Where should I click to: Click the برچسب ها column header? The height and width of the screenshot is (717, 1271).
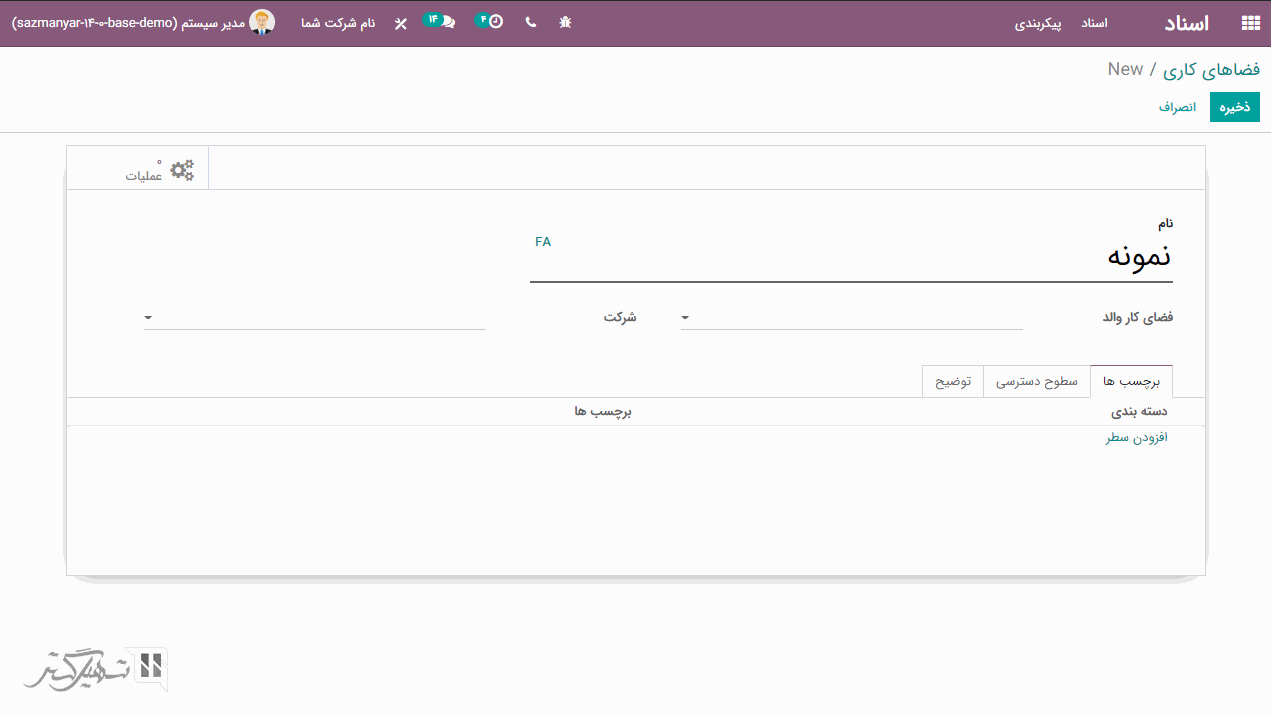click(604, 412)
